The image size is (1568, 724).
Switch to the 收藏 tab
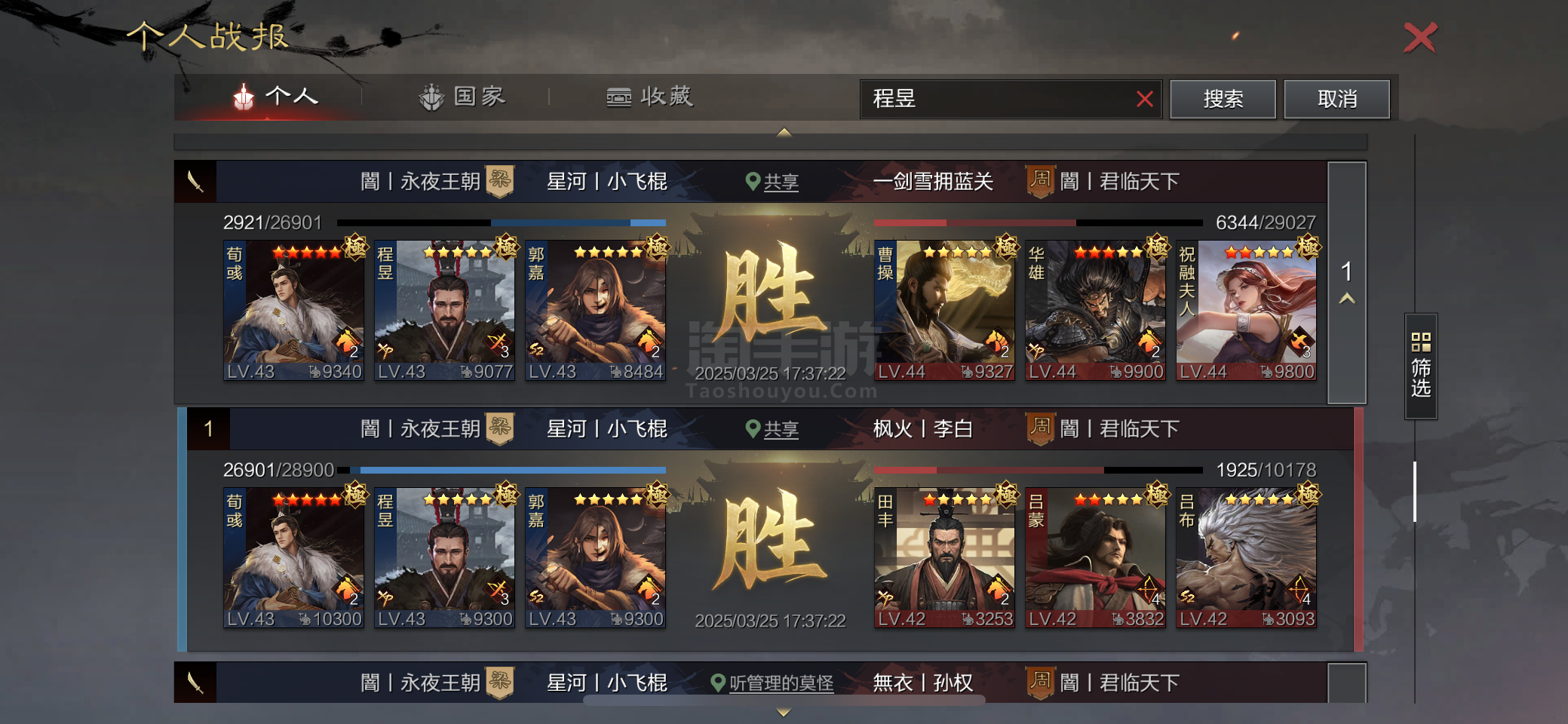click(649, 97)
